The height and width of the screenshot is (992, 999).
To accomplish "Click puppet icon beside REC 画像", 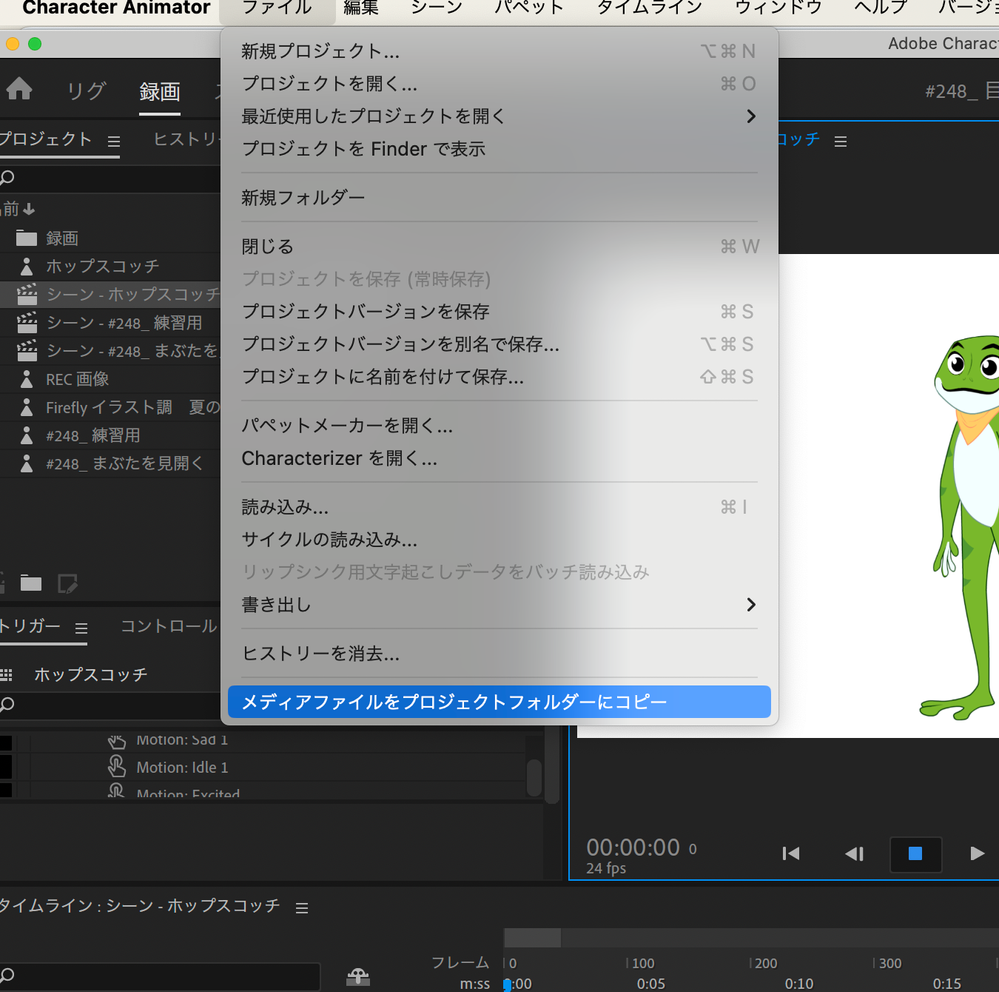I will [x=26, y=379].
